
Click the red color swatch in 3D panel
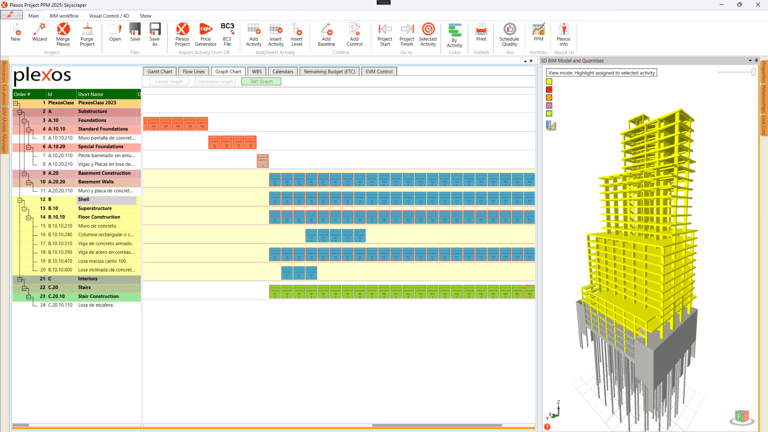pos(549,90)
